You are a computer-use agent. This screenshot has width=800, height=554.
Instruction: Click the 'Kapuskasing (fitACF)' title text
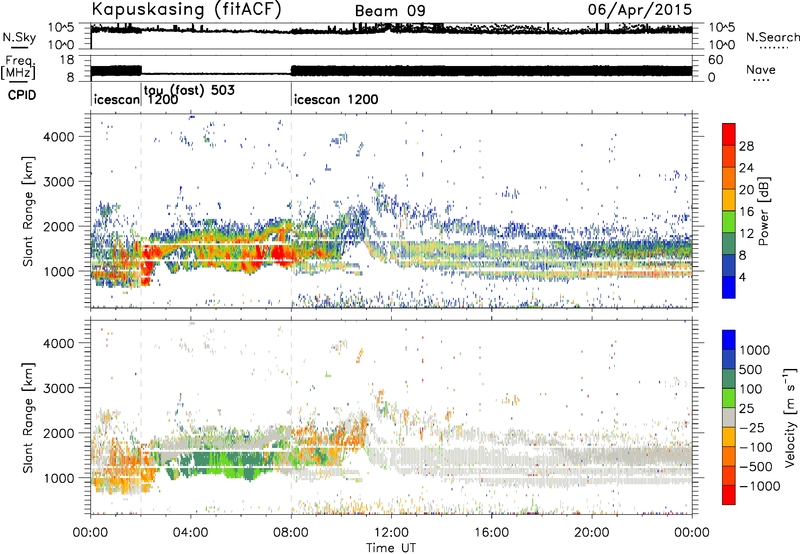tap(186, 9)
